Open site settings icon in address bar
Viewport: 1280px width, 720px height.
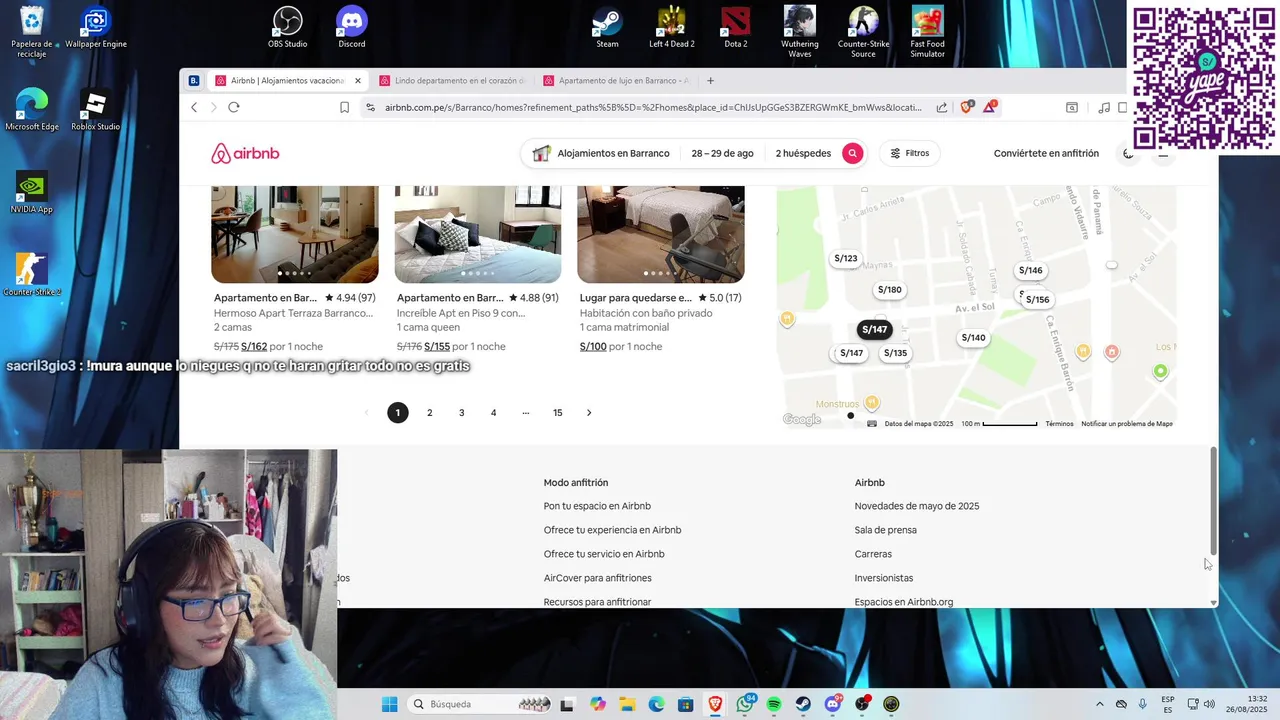(x=370, y=107)
